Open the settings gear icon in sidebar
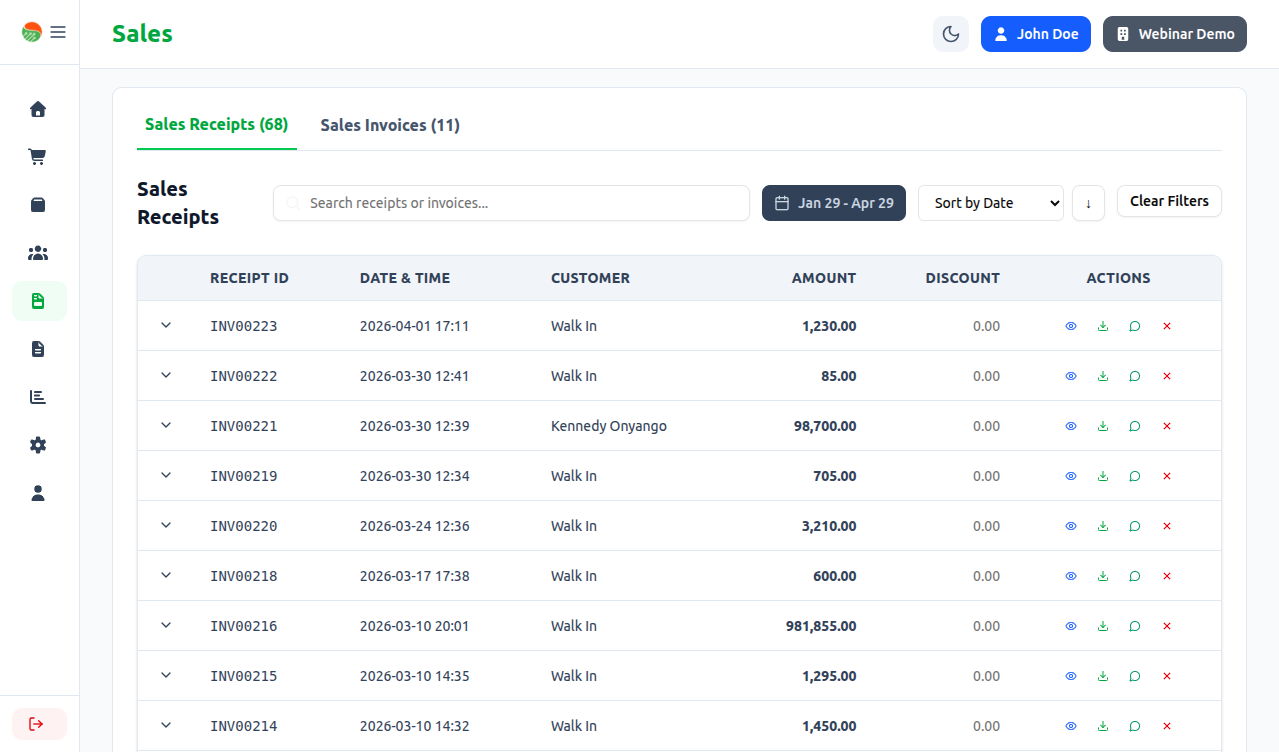 (38, 445)
